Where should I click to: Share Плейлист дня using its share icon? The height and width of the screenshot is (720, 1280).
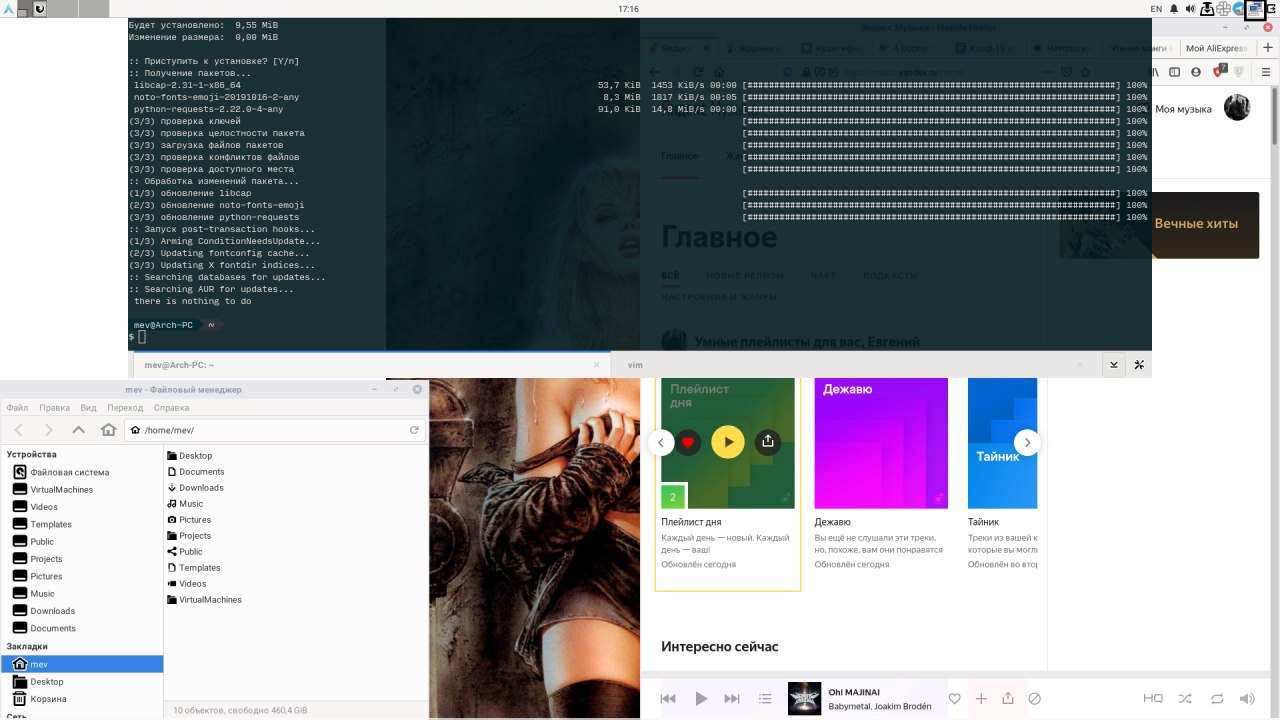point(768,441)
